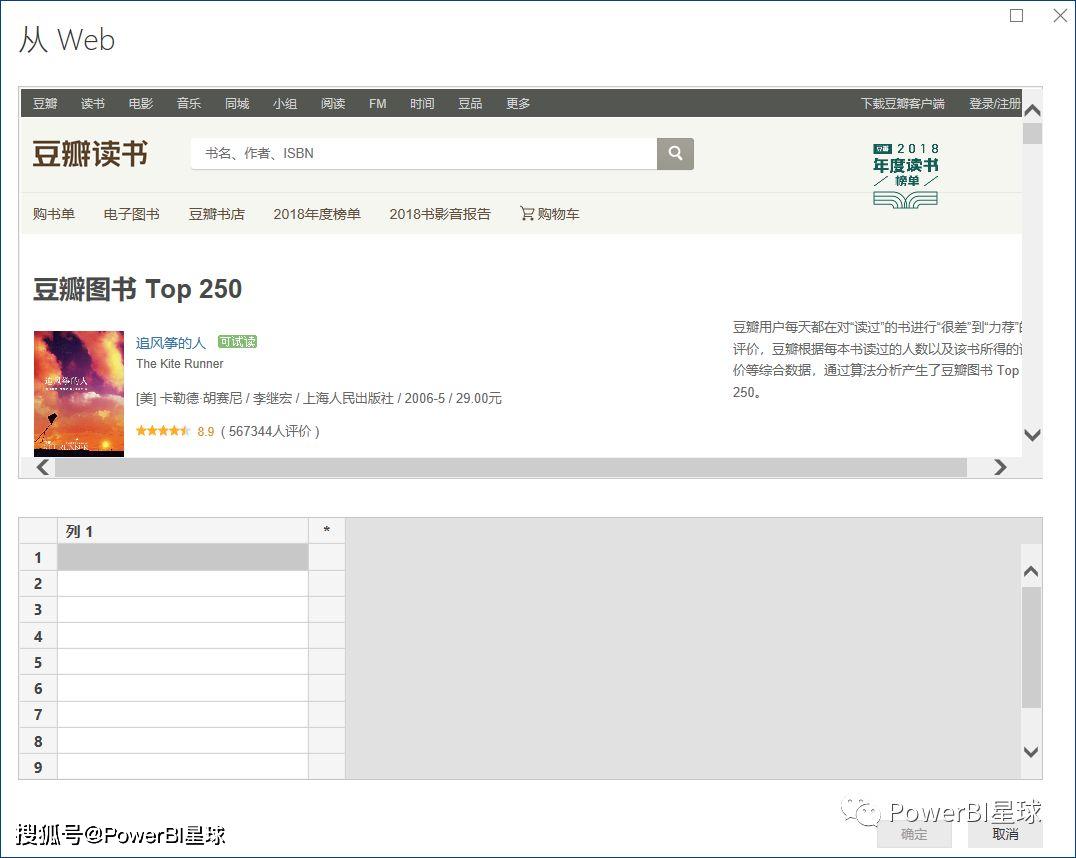Open 电影 in the top navigation
Image resolution: width=1076 pixels, height=858 pixels.
141,104
